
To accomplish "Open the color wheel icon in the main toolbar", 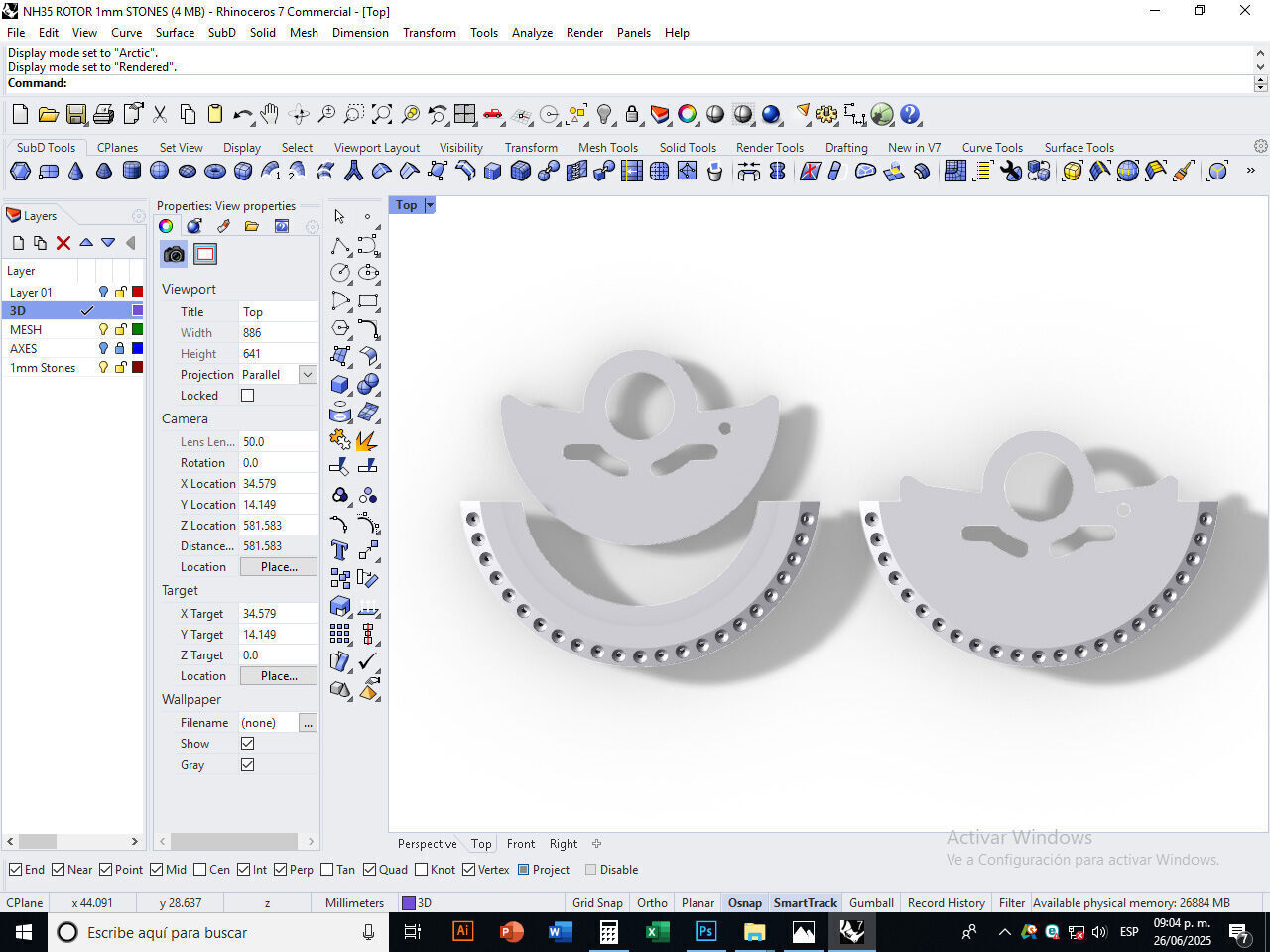I will pos(688,114).
